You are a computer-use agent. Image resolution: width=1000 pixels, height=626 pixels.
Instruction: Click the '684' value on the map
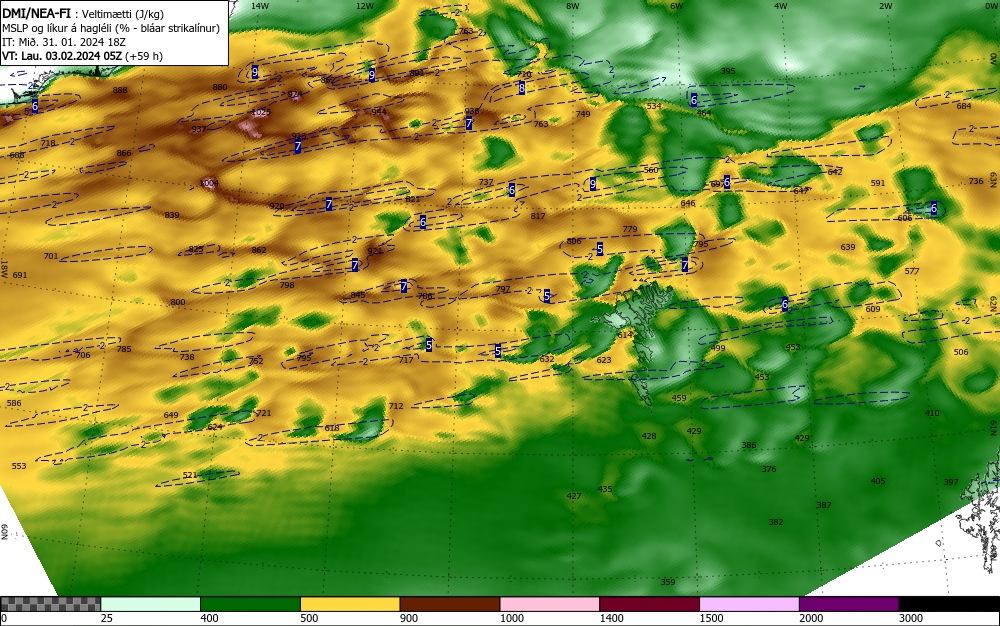(964, 106)
